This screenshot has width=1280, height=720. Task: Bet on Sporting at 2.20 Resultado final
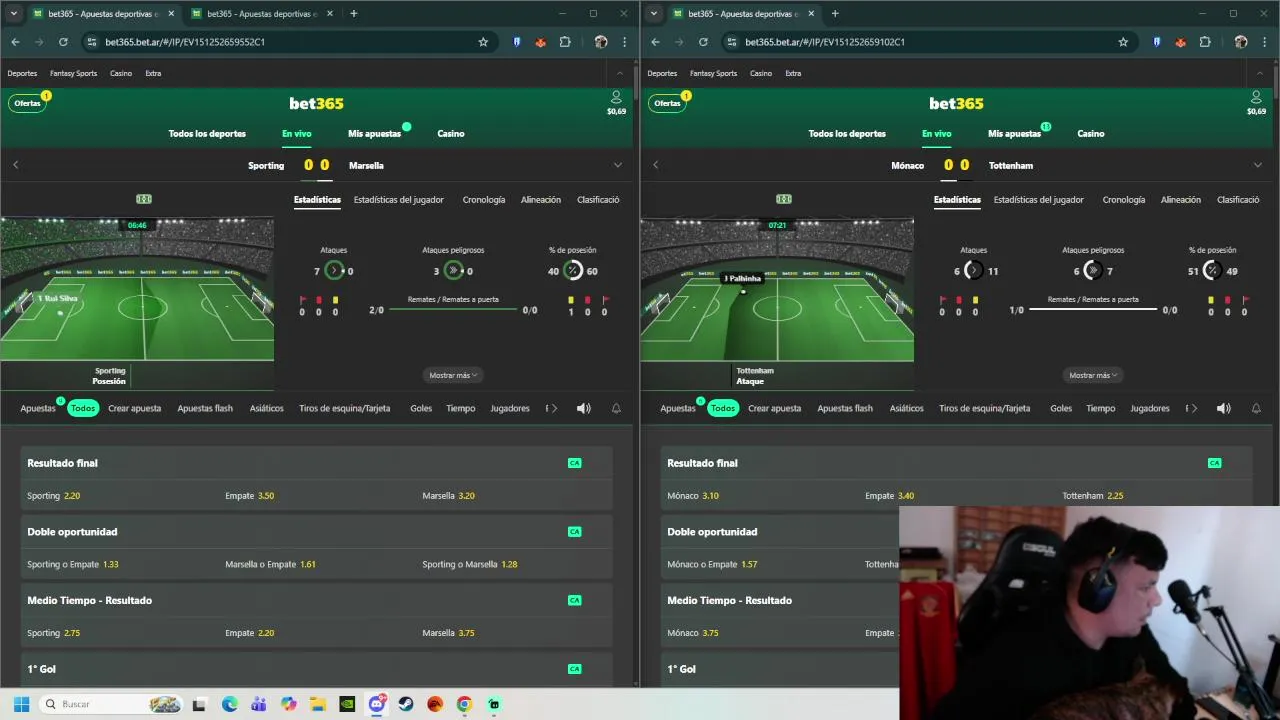click(x=54, y=496)
